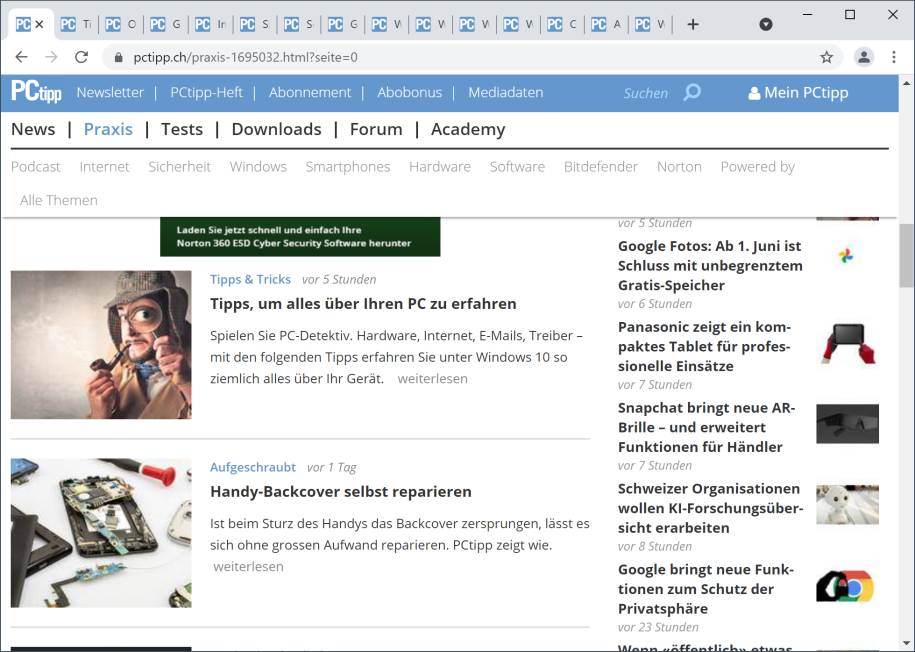Click the address bar URL
The image size is (915, 652).
click(245, 57)
